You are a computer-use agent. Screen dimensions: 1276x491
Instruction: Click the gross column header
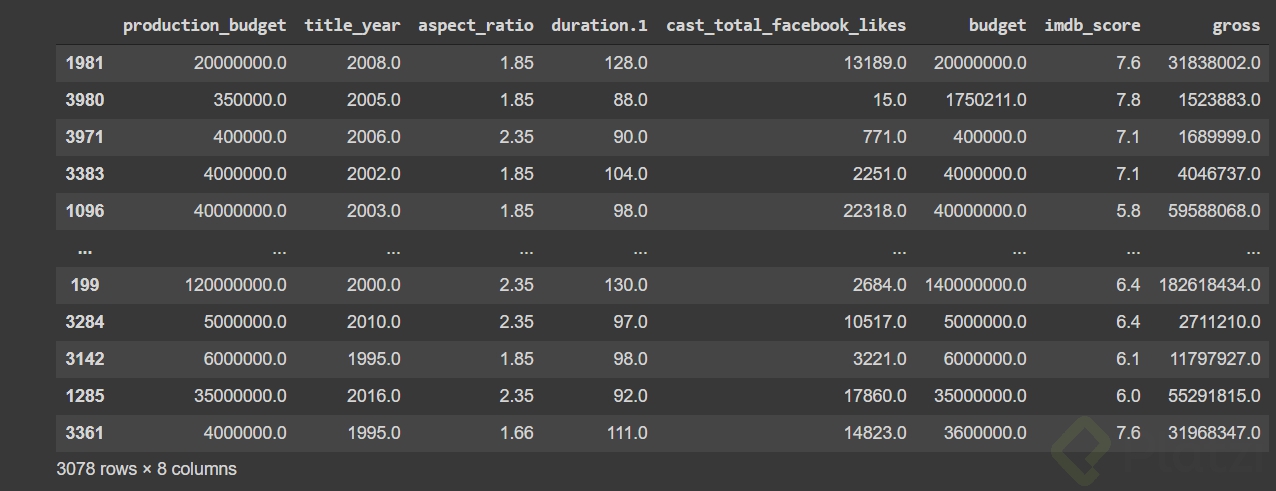coord(1236,26)
